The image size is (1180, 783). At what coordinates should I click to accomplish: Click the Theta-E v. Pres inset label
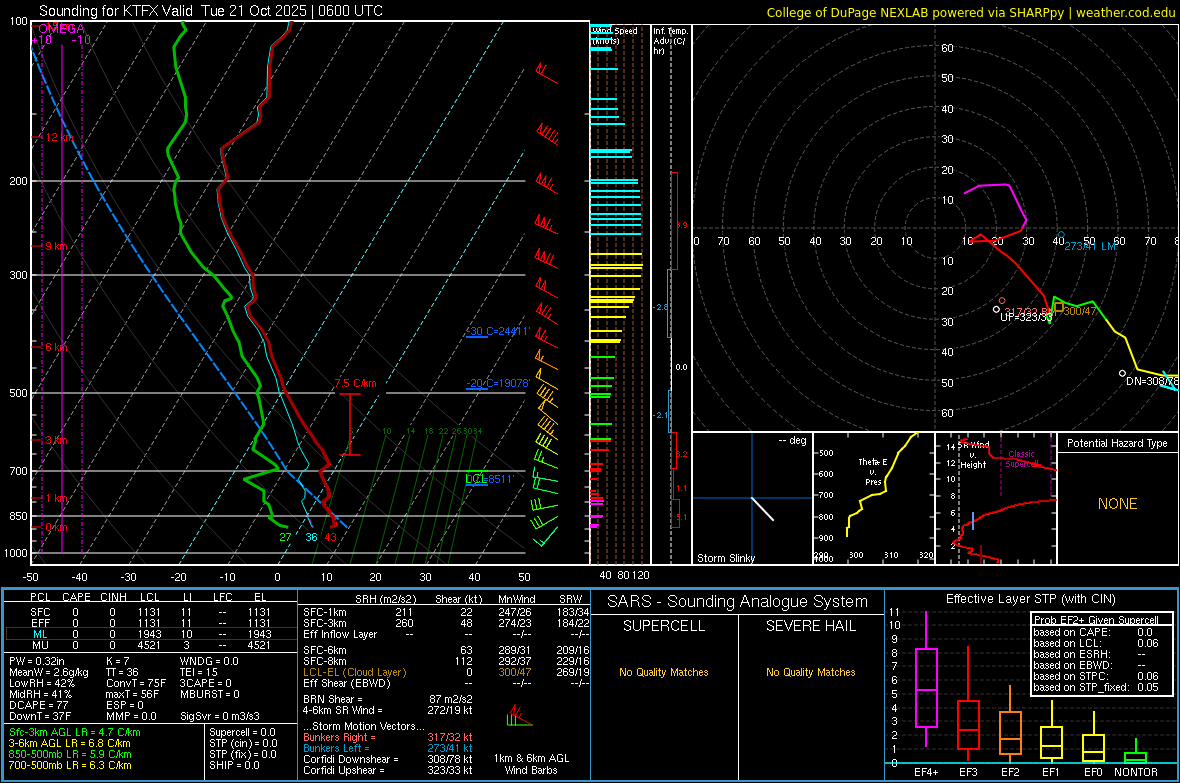873,471
